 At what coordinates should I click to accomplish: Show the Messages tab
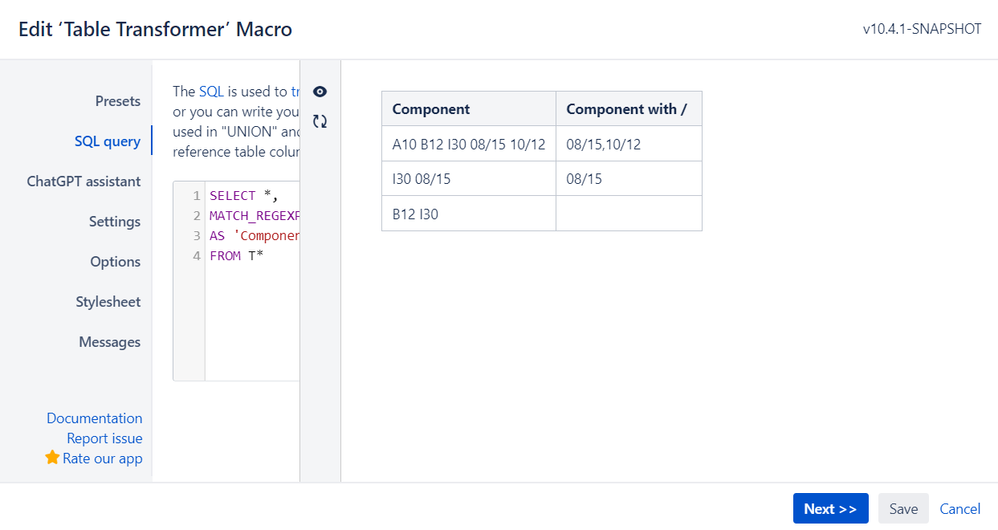point(110,341)
